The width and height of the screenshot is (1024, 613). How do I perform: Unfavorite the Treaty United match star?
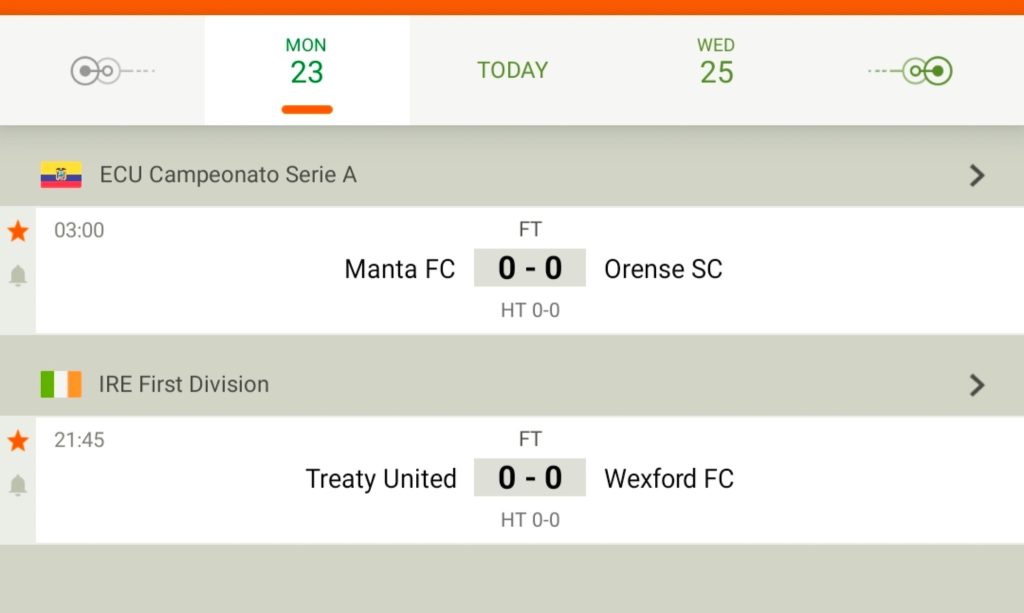18,441
